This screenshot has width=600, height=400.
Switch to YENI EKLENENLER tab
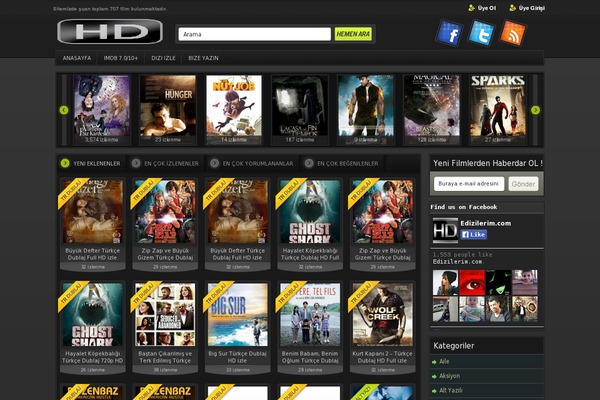91,163
